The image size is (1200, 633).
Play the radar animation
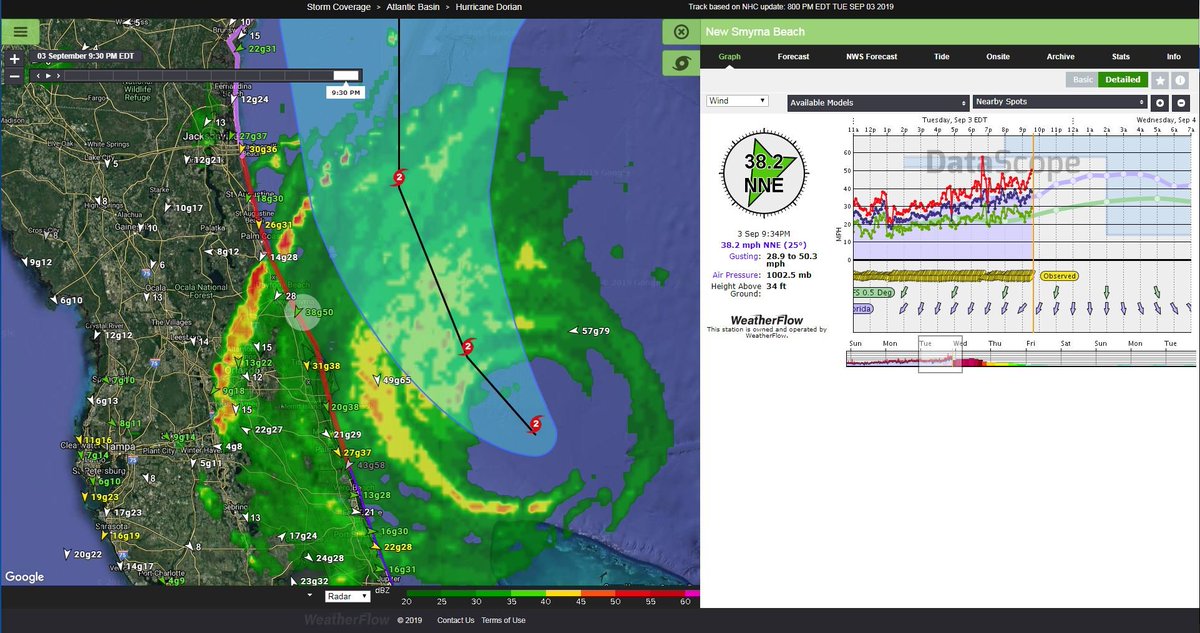pyautogui.click(x=47, y=75)
